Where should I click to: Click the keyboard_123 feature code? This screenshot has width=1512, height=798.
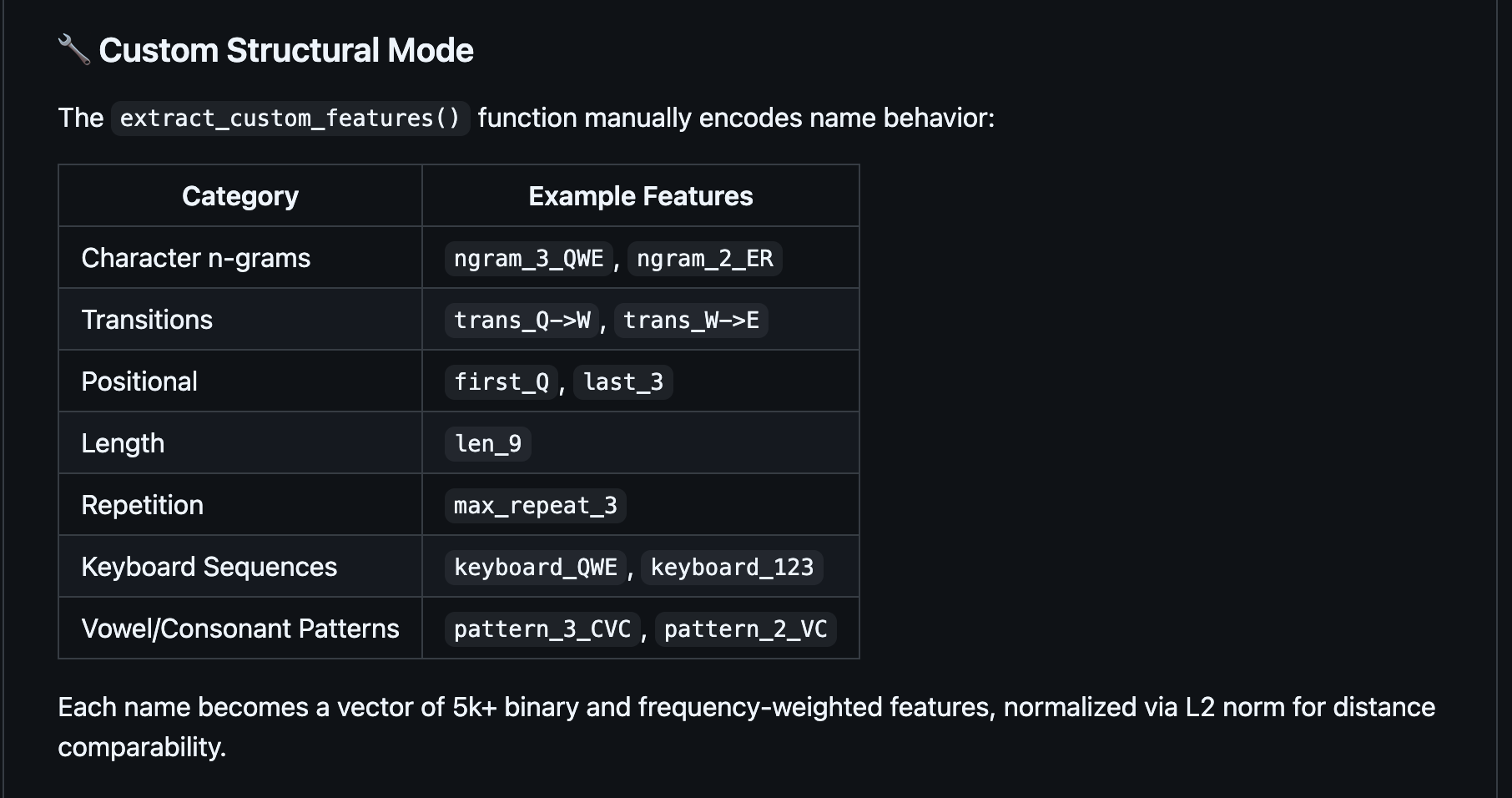coord(732,568)
